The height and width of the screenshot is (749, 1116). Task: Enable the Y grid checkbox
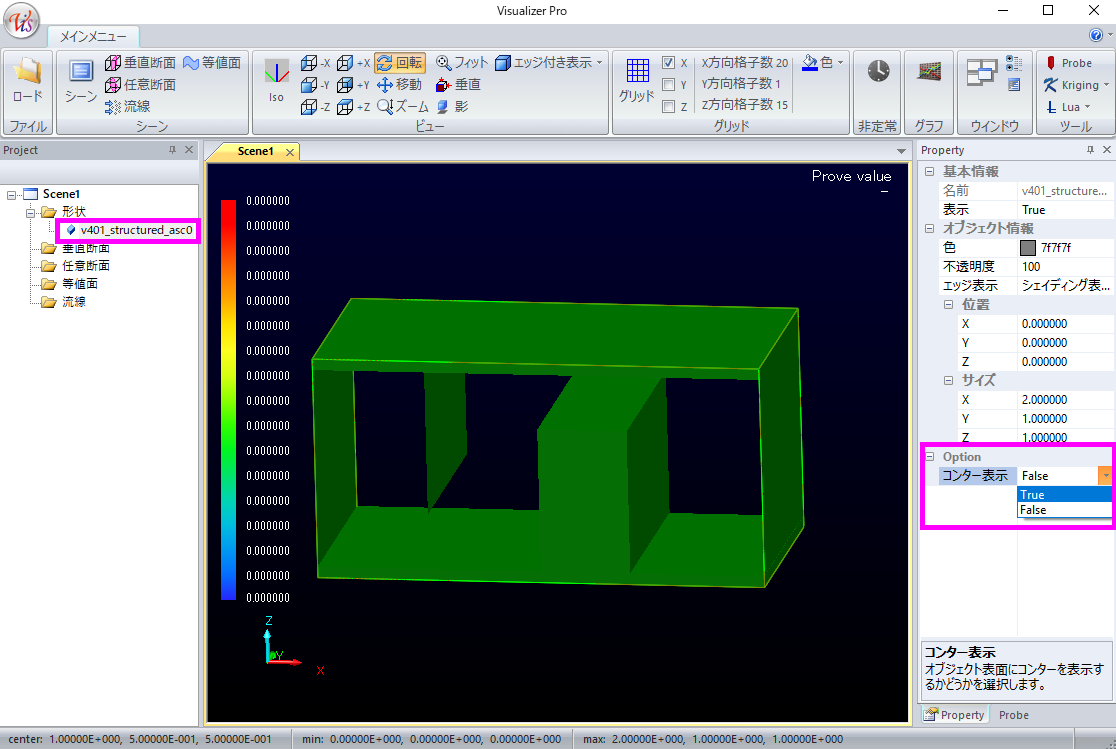click(668, 85)
